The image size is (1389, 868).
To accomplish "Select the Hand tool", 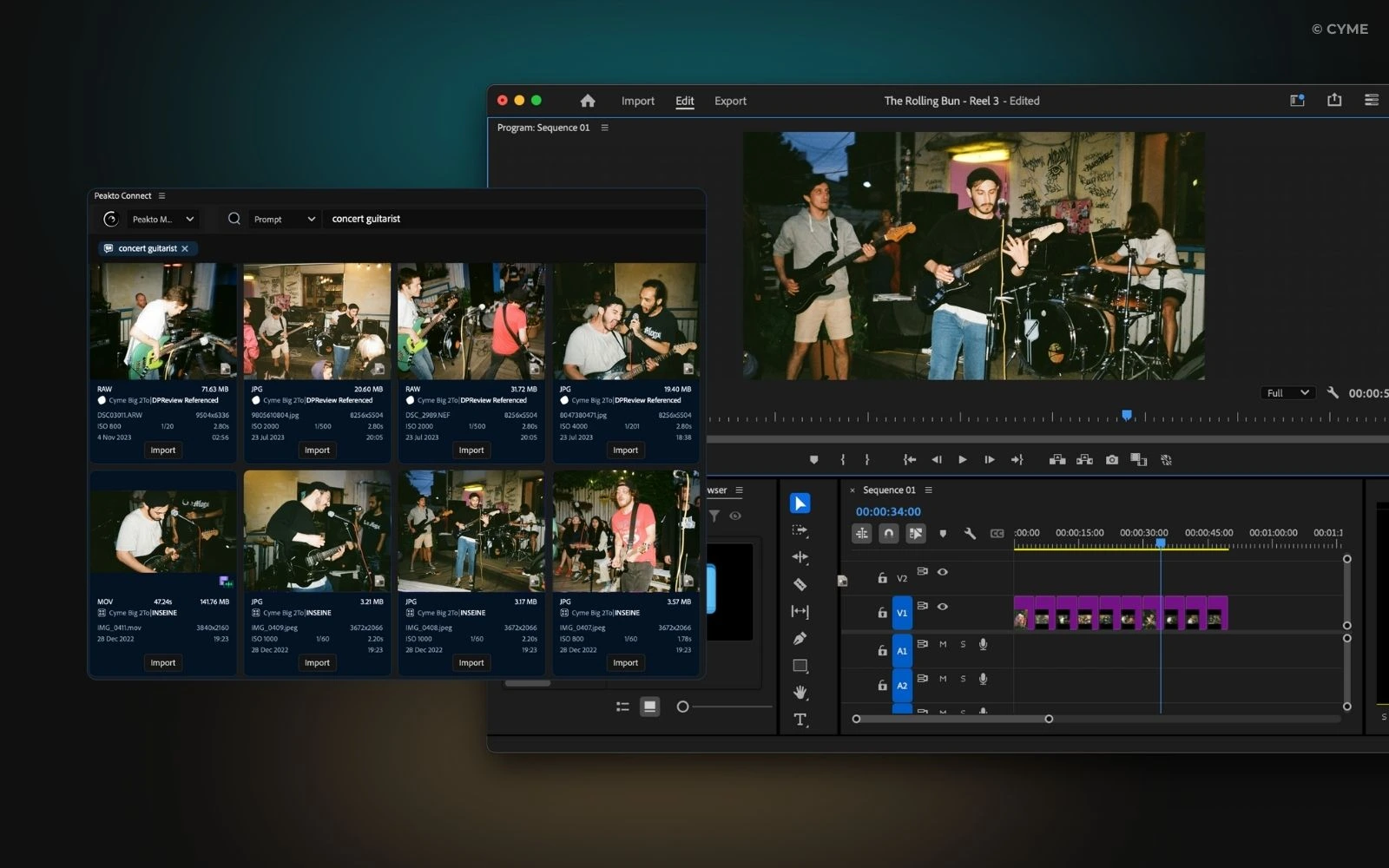I will pos(800,693).
